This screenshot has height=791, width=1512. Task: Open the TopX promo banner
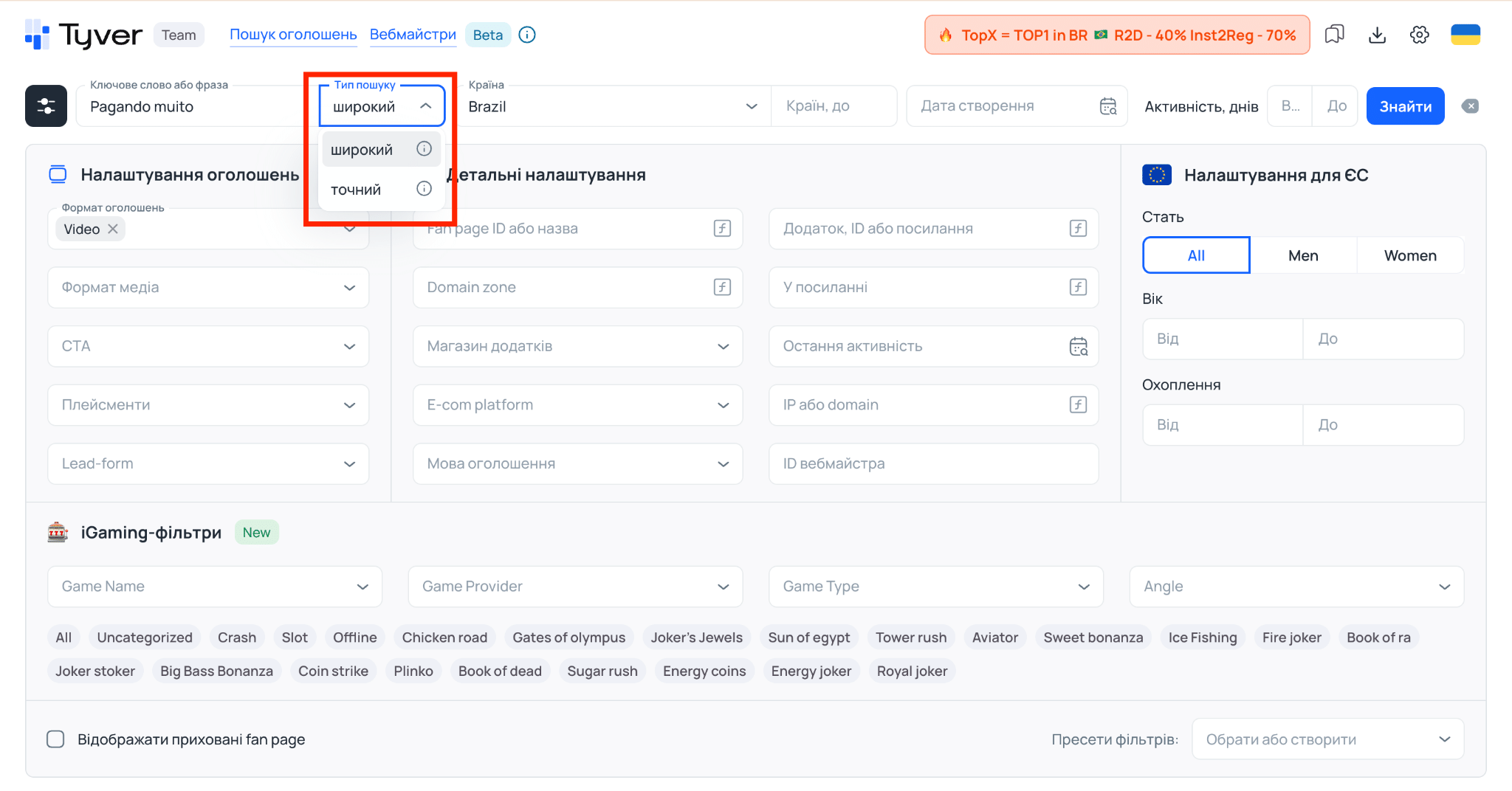pyautogui.click(x=1117, y=35)
